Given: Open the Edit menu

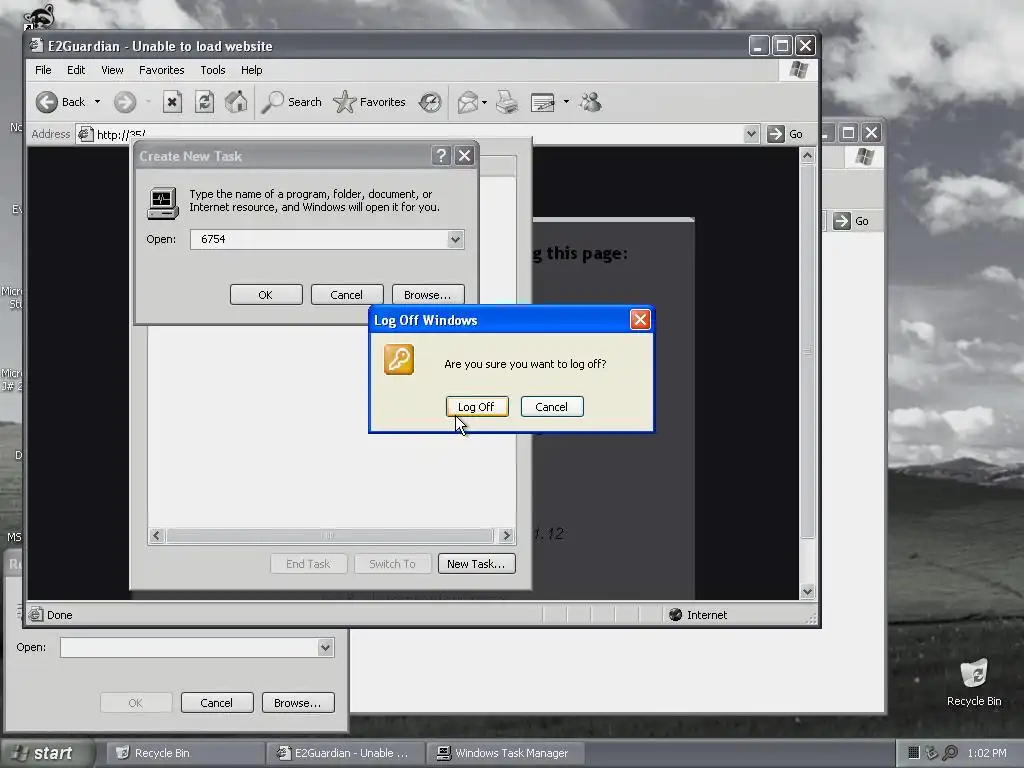Looking at the screenshot, I should coord(76,70).
